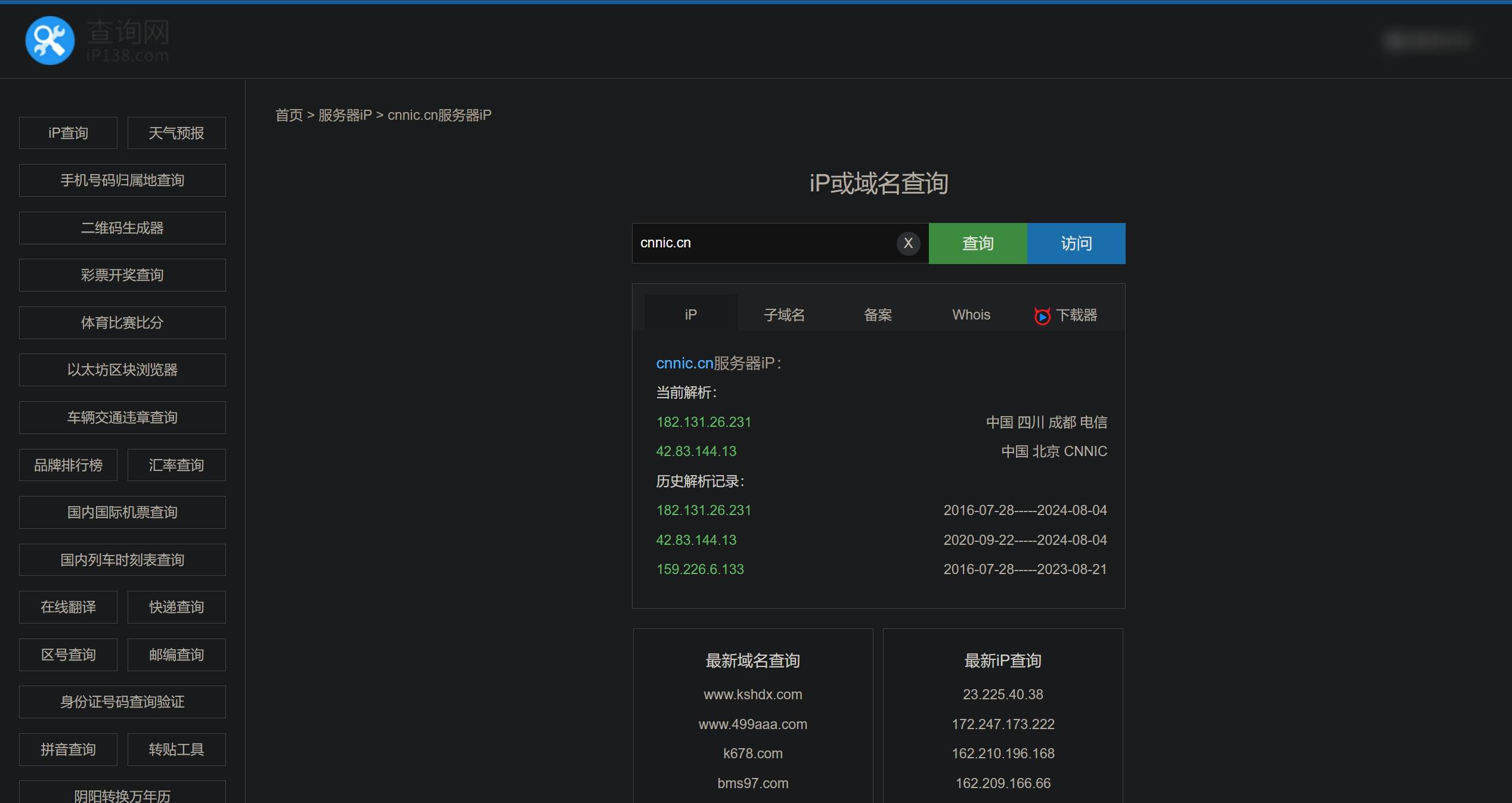The width and height of the screenshot is (1512, 803).
Task: Open current IP 182.131.26.231 link
Action: tap(704, 422)
